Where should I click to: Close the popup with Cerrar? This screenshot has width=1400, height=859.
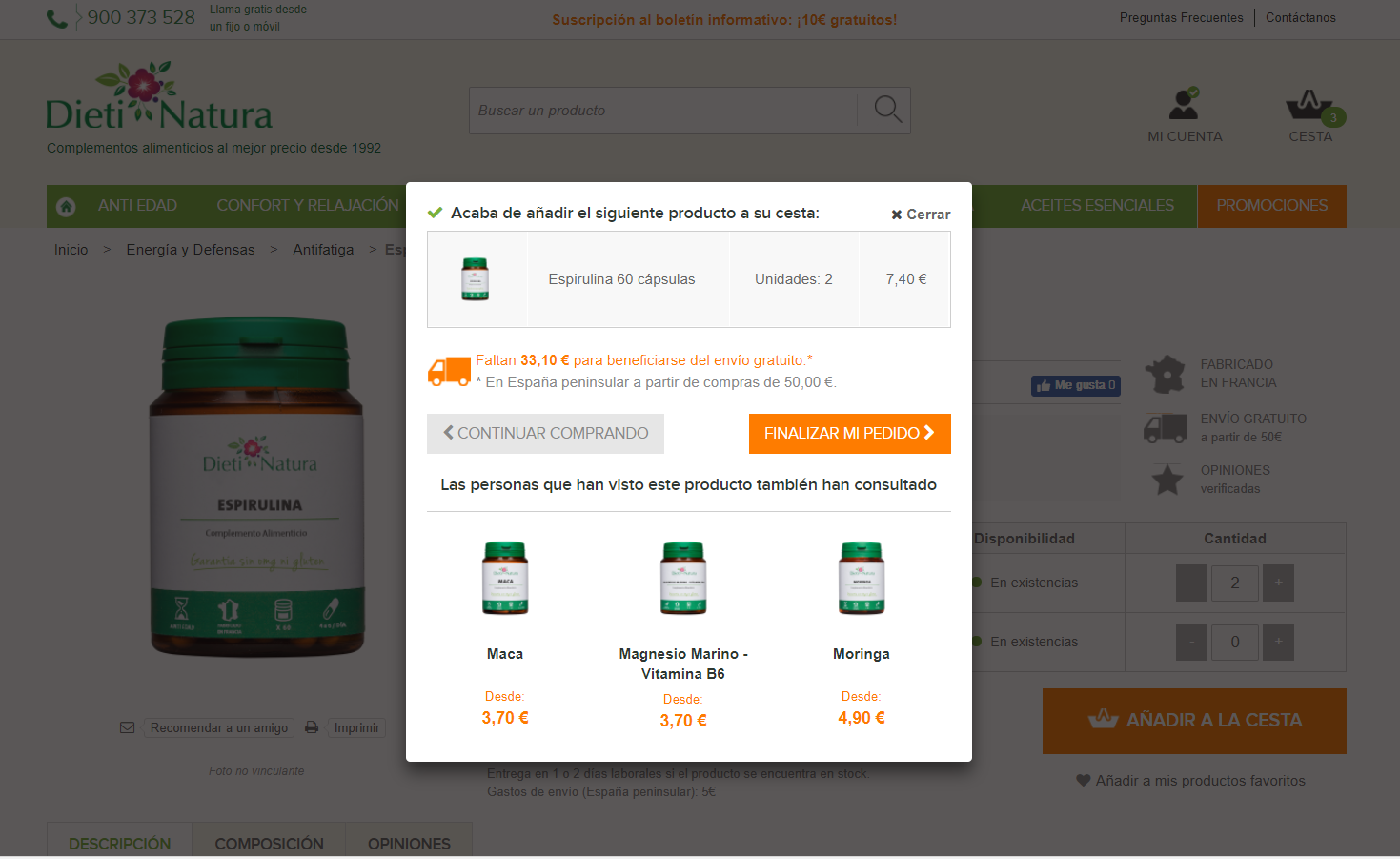[921, 215]
